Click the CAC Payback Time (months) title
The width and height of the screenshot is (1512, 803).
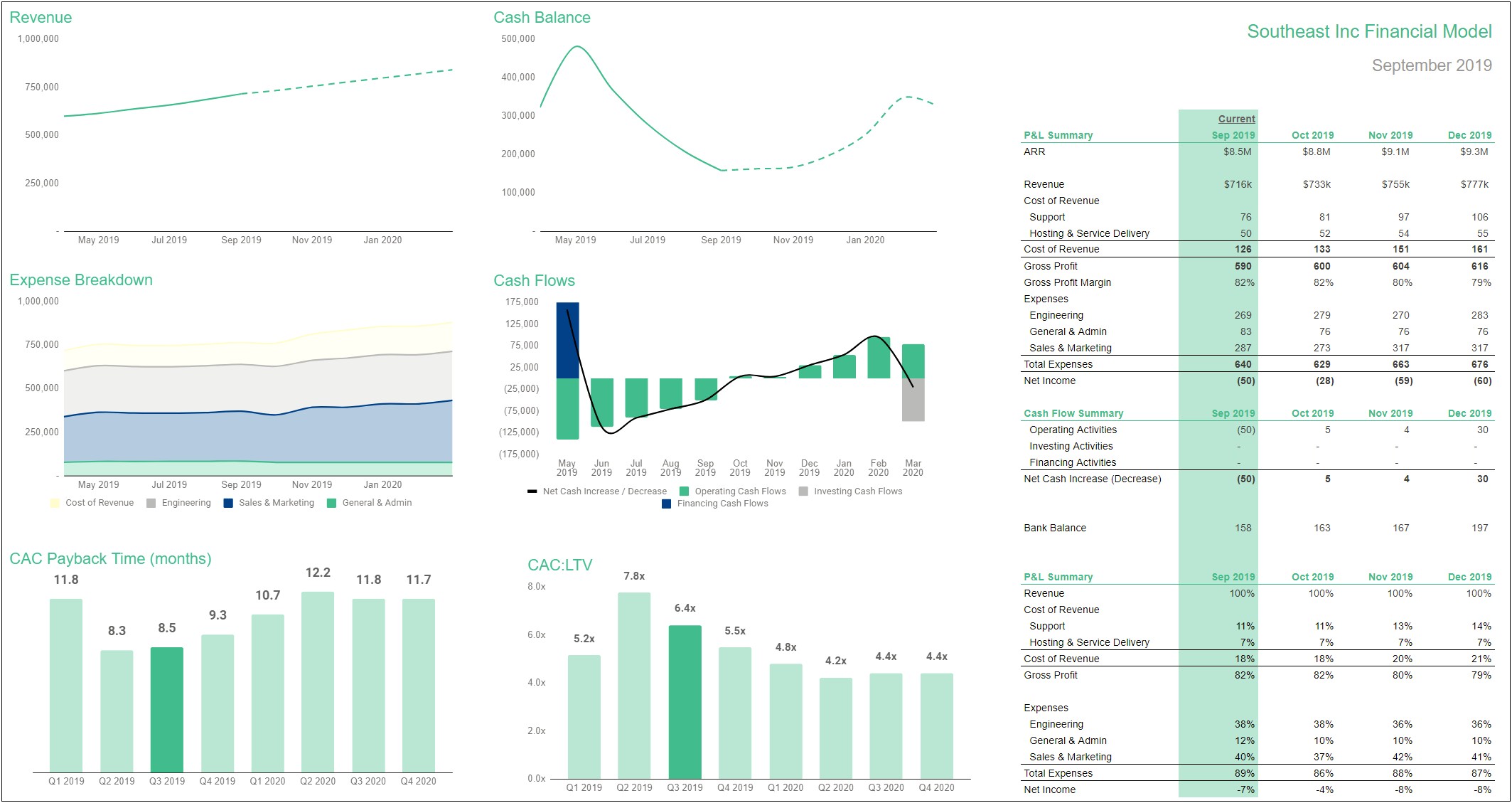(x=110, y=559)
